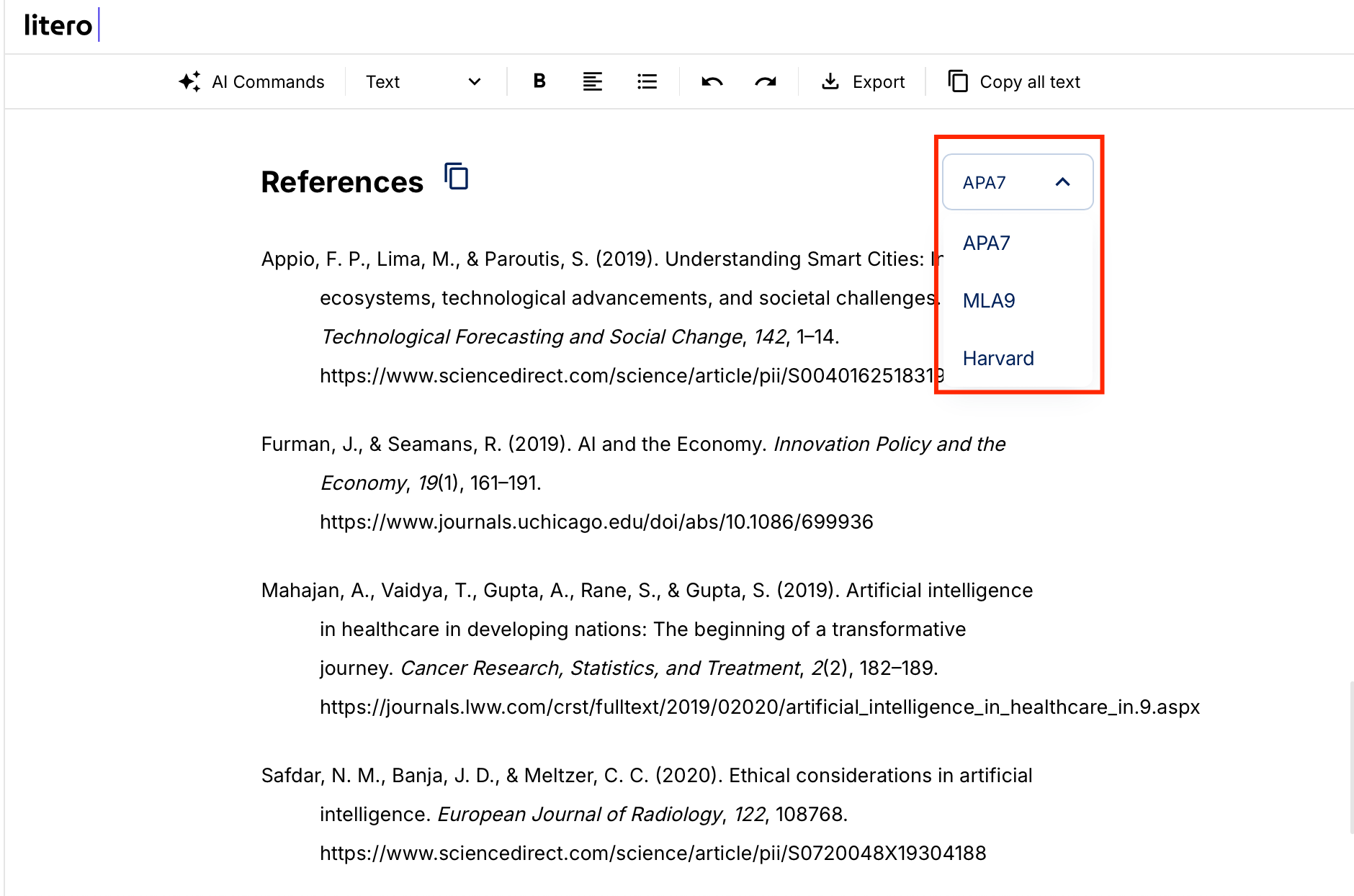Choose MLA9 citation style
The width and height of the screenshot is (1354, 896).
tap(988, 300)
